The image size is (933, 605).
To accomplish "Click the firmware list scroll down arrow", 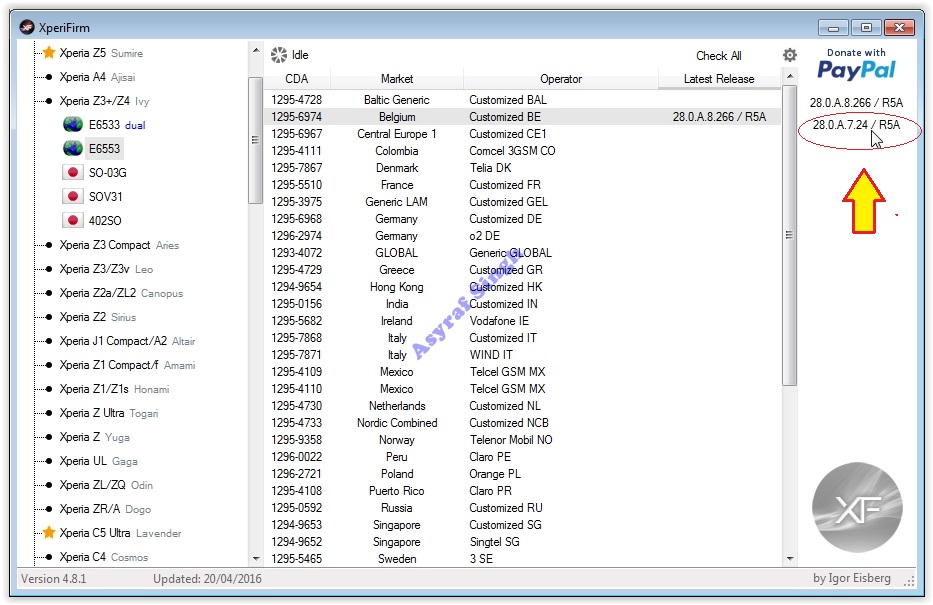I will pos(790,559).
